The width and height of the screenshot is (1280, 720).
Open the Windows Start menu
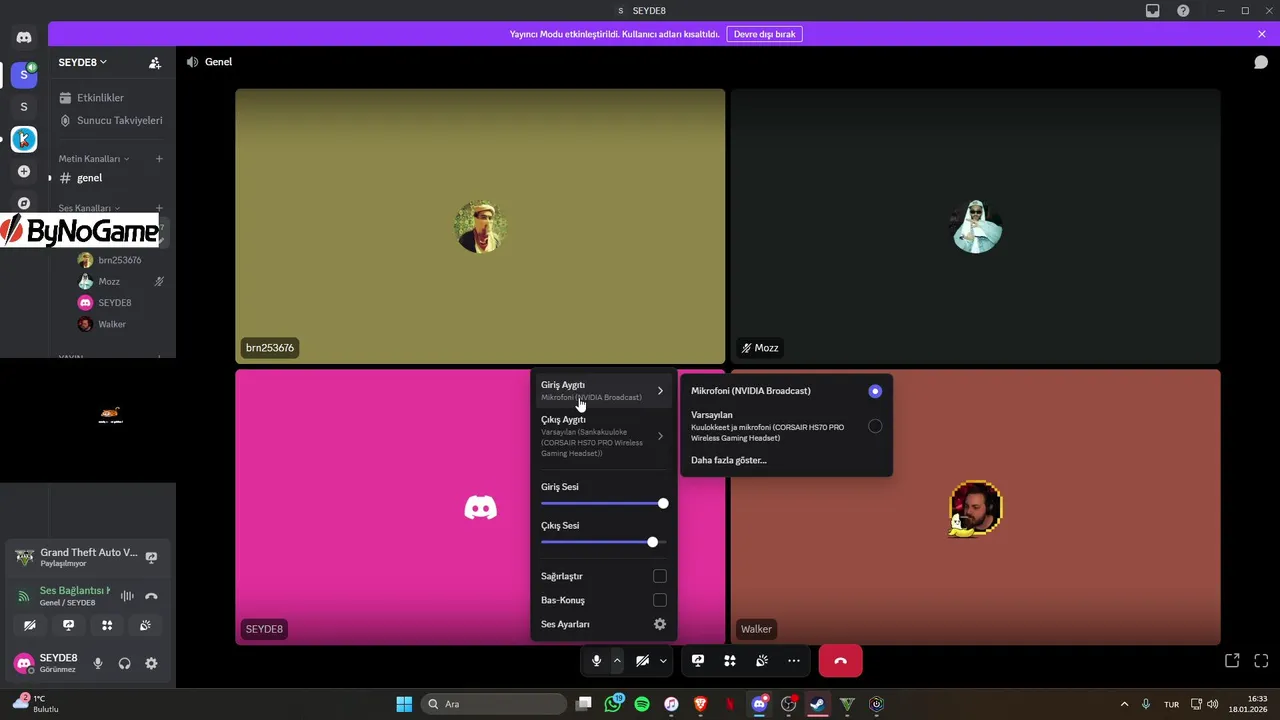tap(404, 704)
